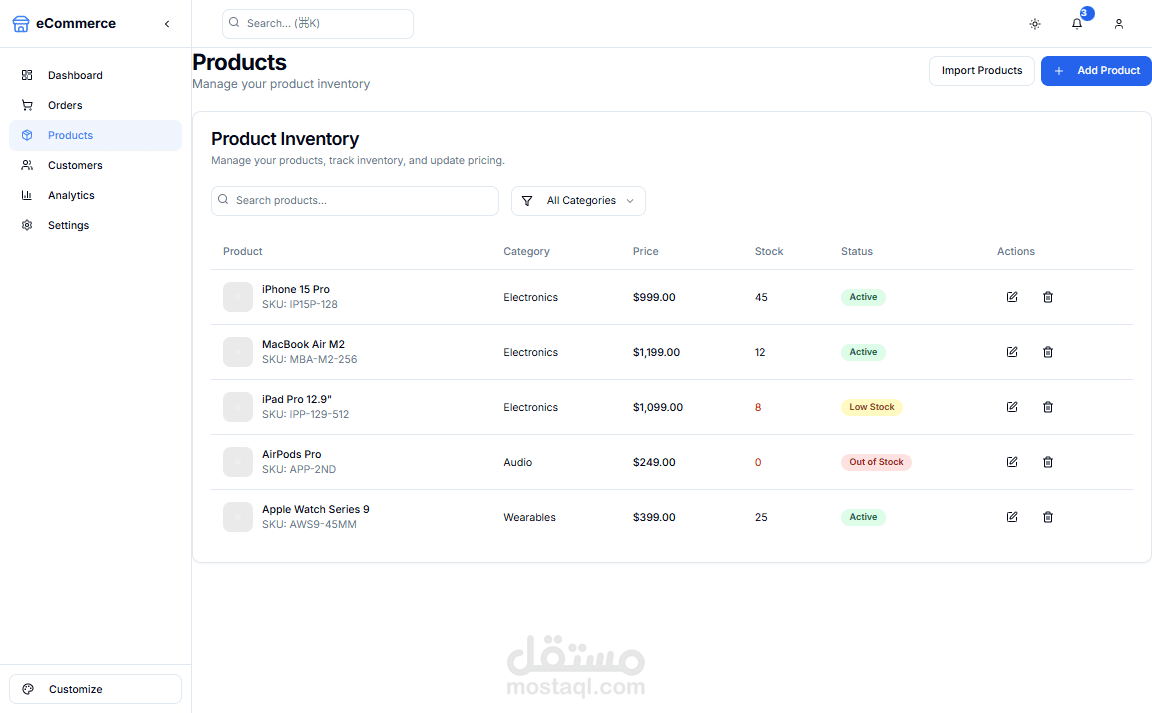Click the Products box icon in sidebar
Image resolution: width=1152 pixels, height=713 pixels.
[x=27, y=135]
